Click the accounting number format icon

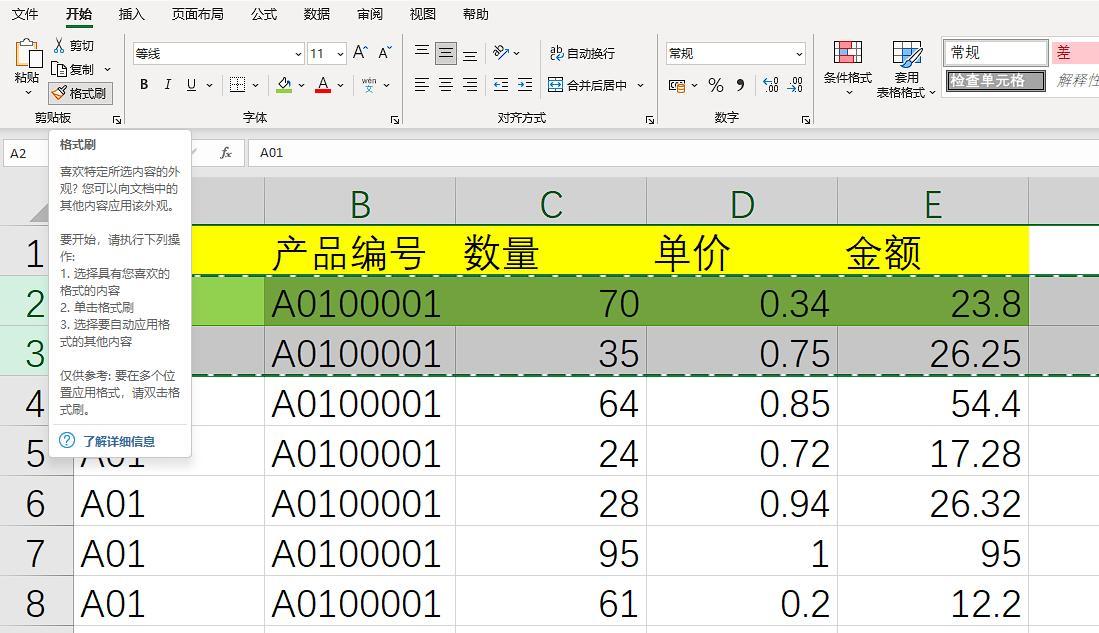(x=677, y=86)
